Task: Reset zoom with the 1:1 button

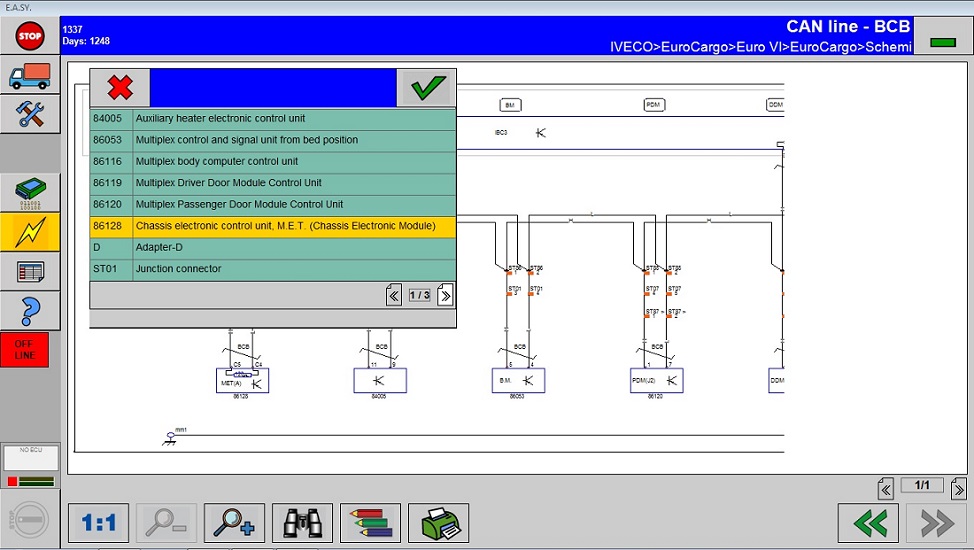Action: click(x=98, y=523)
